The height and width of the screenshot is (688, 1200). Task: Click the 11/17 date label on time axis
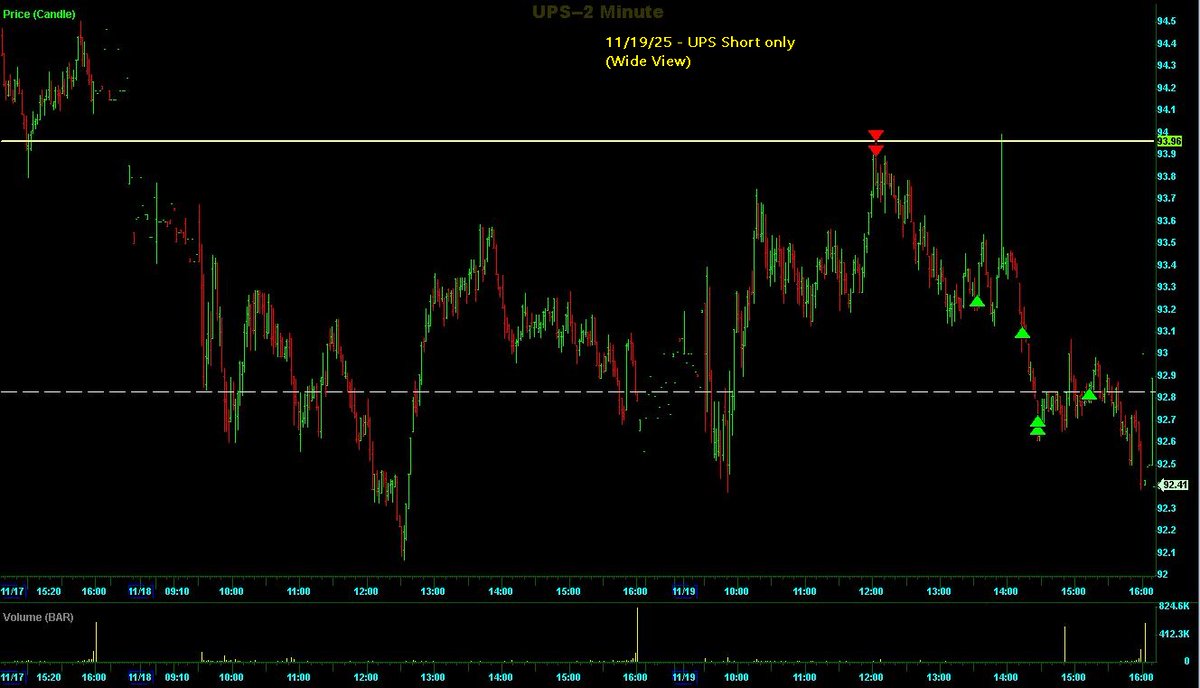click(x=12, y=591)
